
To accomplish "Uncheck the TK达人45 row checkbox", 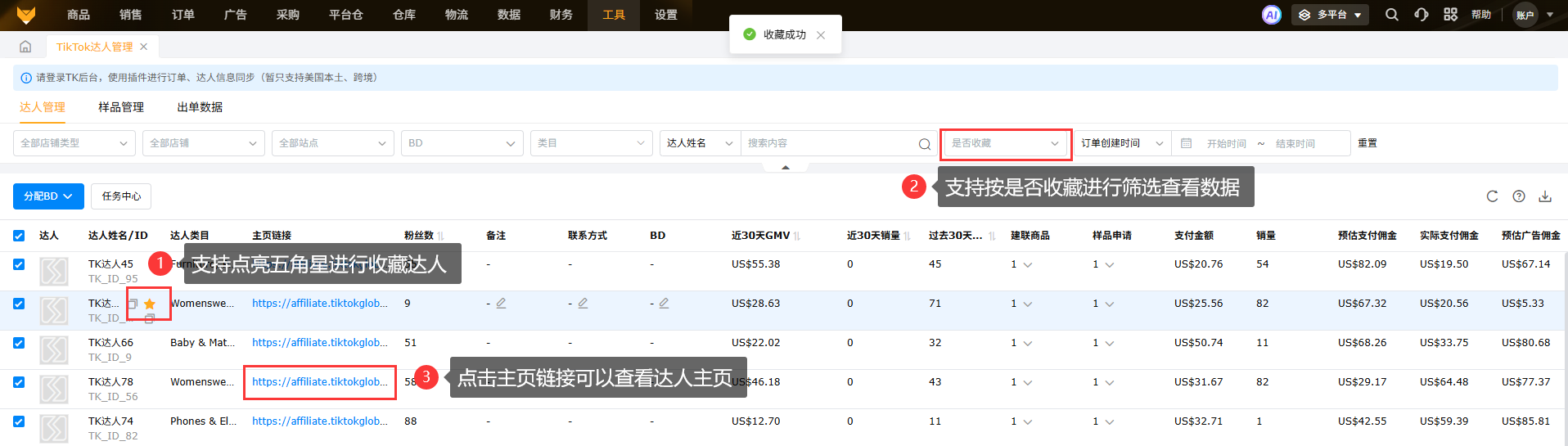I will tap(19, 264).
